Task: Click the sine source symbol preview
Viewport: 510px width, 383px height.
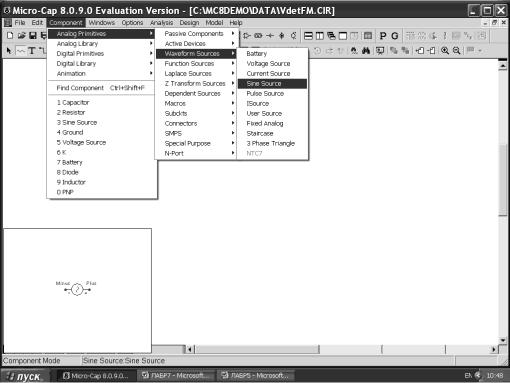Action: pyautogui.click(x=77, y=289)
